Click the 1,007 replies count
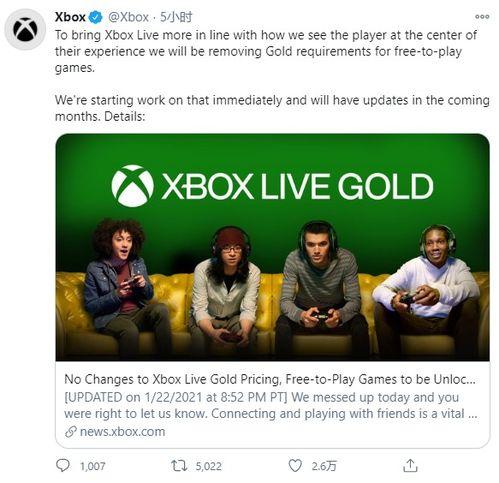Viewport: 499px width, 483px height. pyautogui.click(x=92, y=466)
